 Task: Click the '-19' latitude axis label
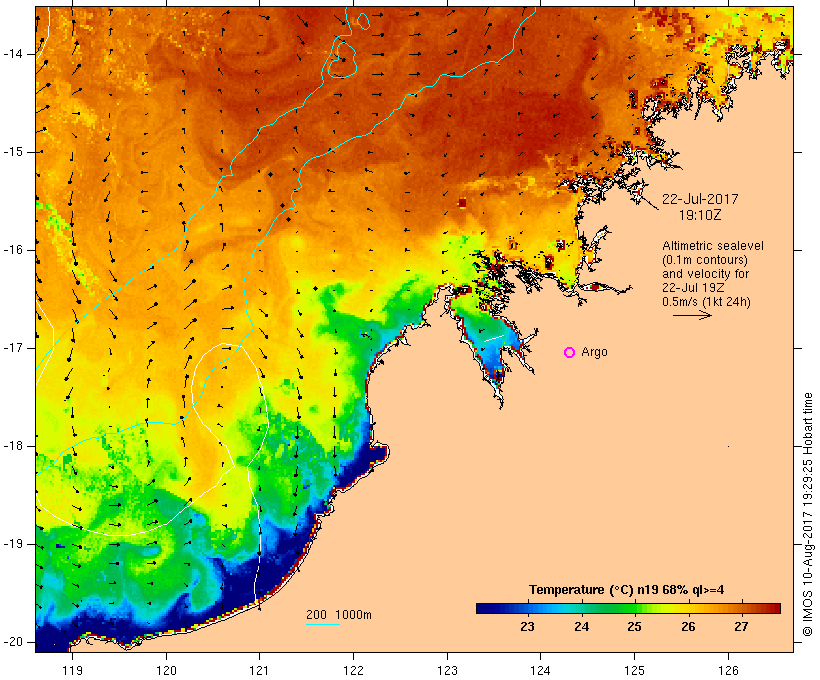coord(14,544)
